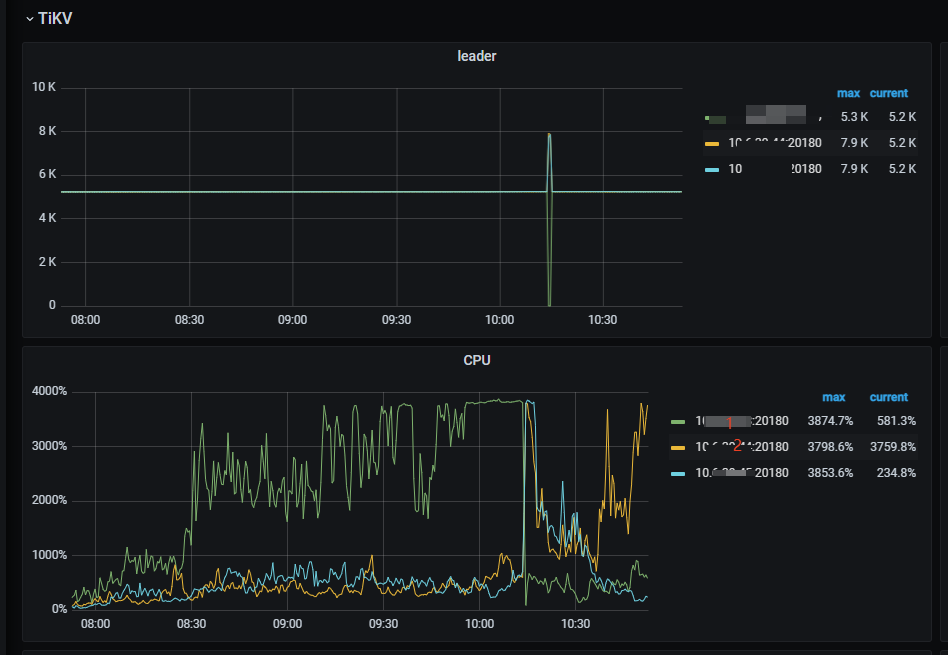Click green series swatch in CPU legend
948x655 pixels.
click(x=679, y=422)
